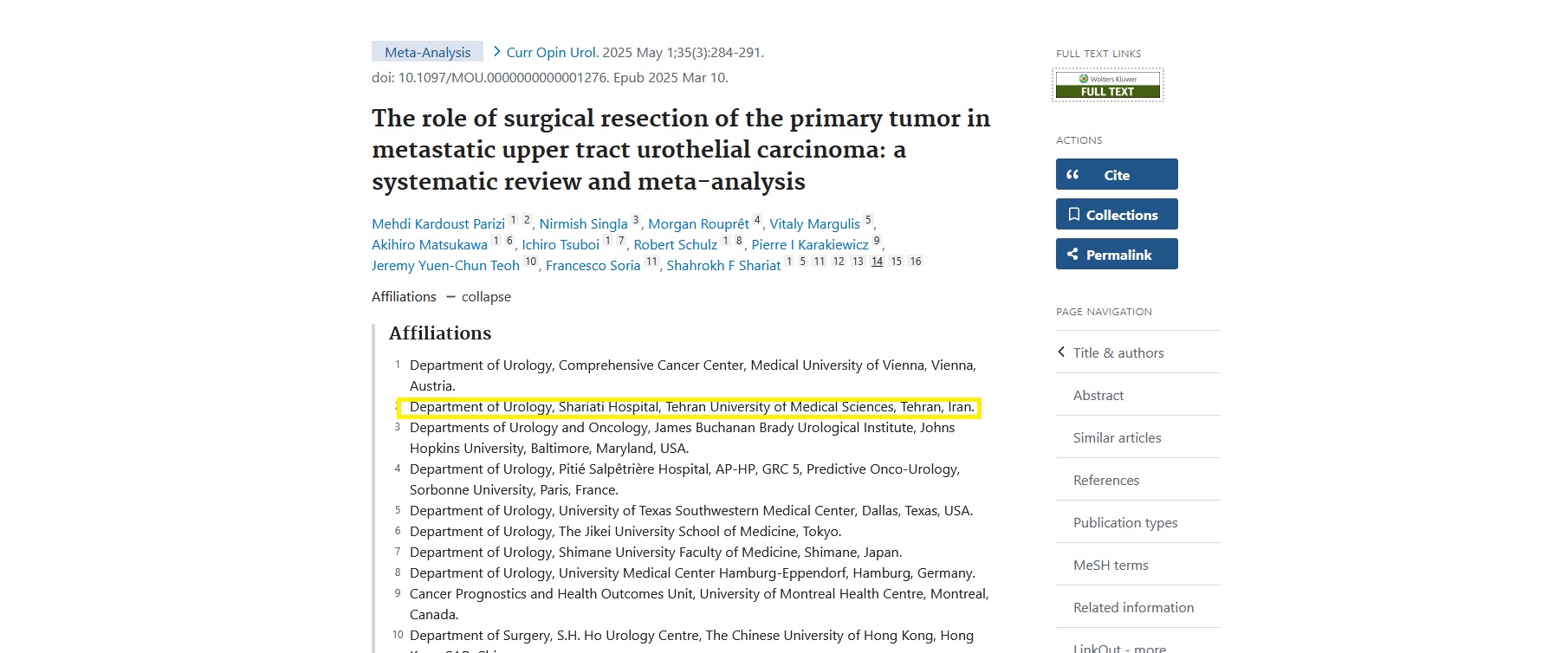Open author Shahrokh F Shariat

[x=723, y=266]
